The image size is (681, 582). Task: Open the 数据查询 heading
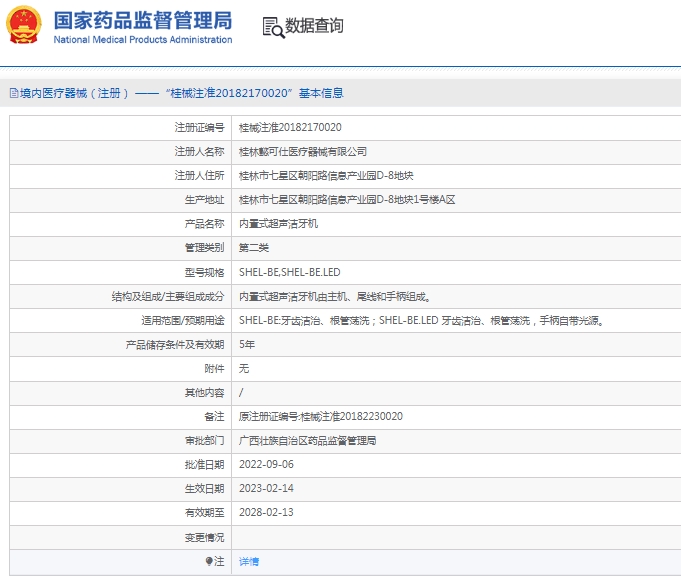click(314, 26)
